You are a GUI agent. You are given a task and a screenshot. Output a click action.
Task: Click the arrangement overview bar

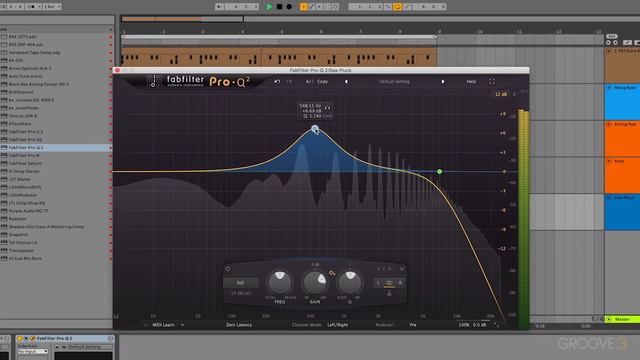(x=380, y=19)
